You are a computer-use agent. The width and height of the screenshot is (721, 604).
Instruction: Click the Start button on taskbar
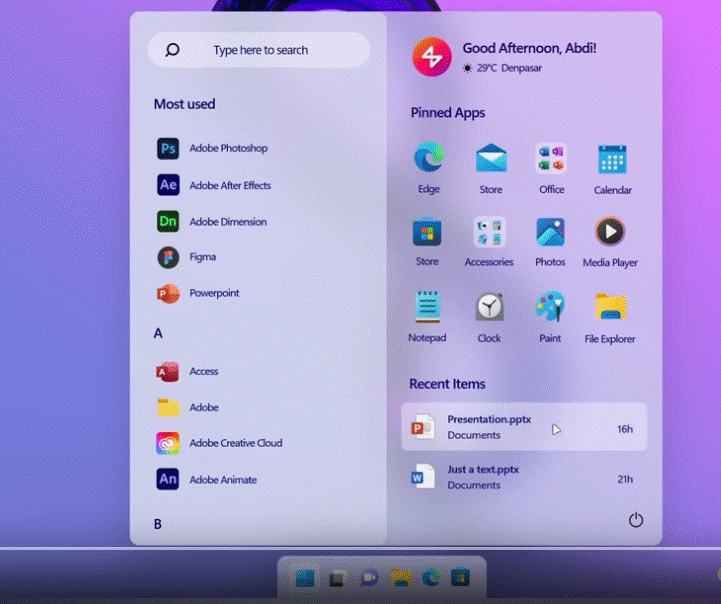pyautogui.click(x=305, y=578)
